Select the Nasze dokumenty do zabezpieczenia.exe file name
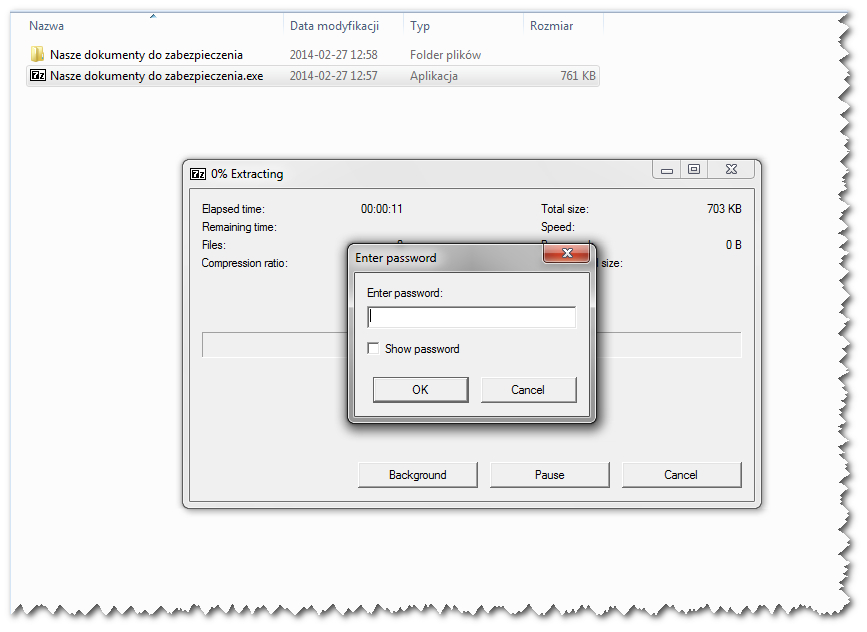867x632 pixels. [x=156, y=76]
